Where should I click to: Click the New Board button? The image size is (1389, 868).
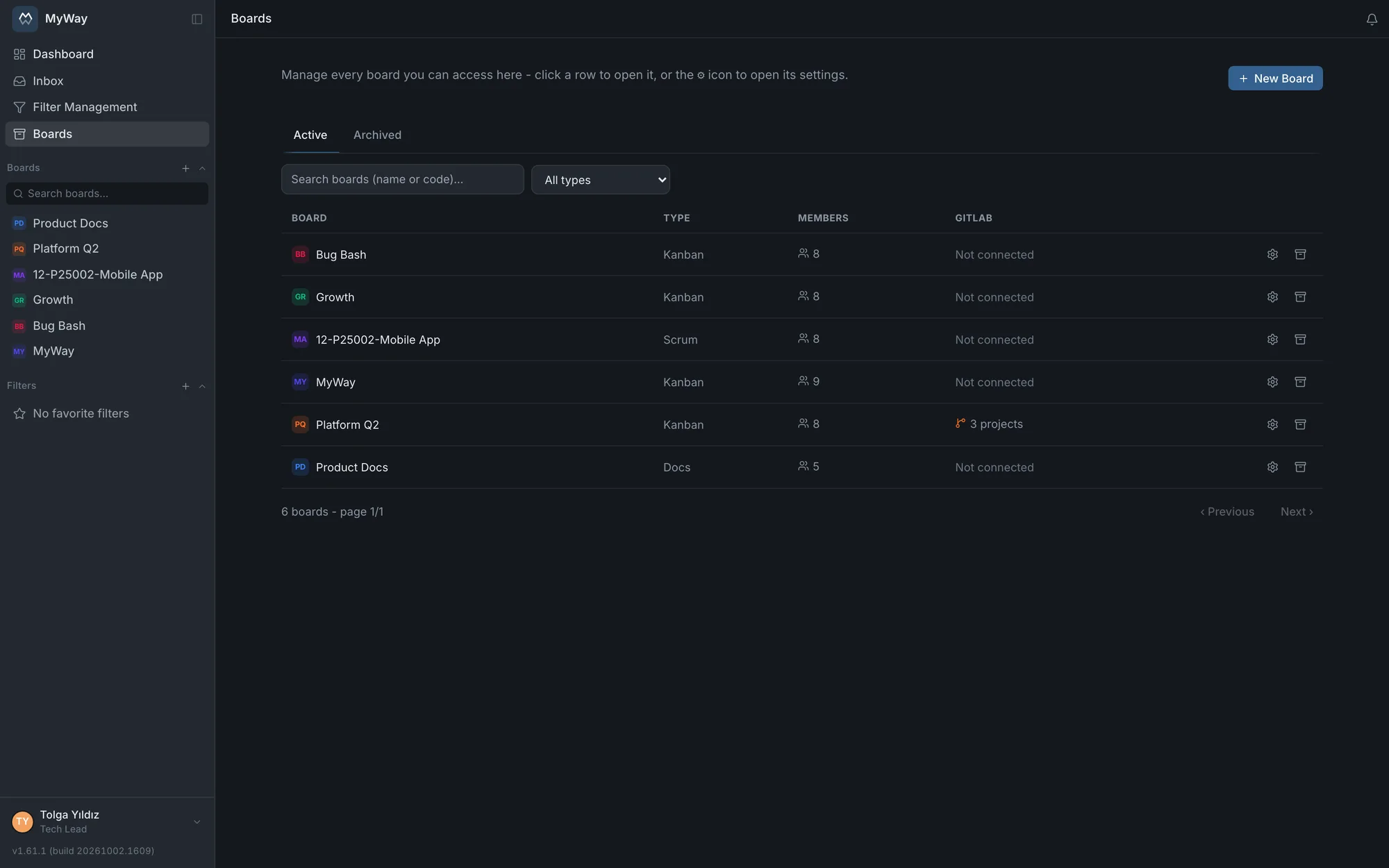pyautogui.click(x=1275, y=78)
